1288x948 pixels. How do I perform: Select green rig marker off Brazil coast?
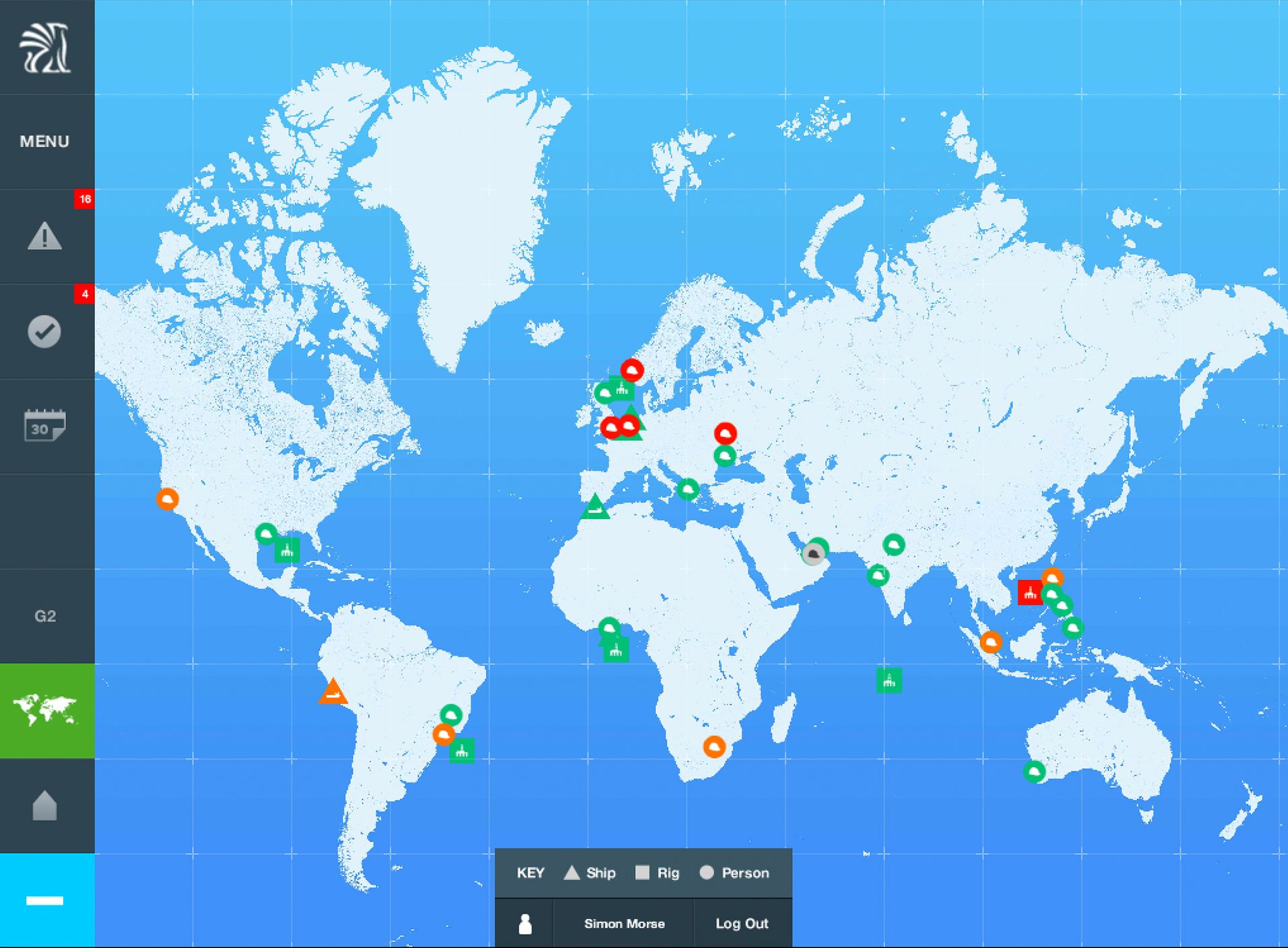(x=462, y=751)
